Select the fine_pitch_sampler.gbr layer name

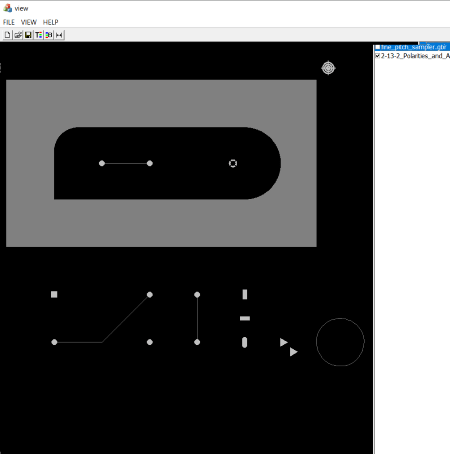click(413, 47)
